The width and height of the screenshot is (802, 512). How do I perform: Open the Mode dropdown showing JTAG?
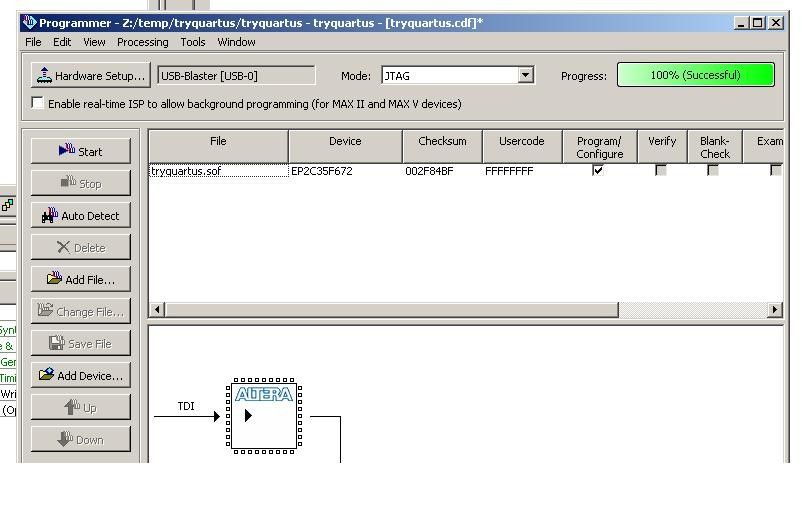tap(525, 75)
